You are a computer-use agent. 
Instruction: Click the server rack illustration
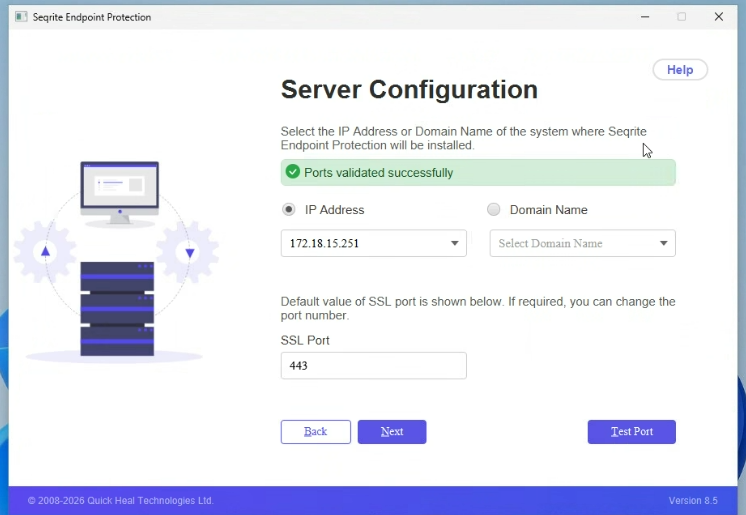click(117, 309)
